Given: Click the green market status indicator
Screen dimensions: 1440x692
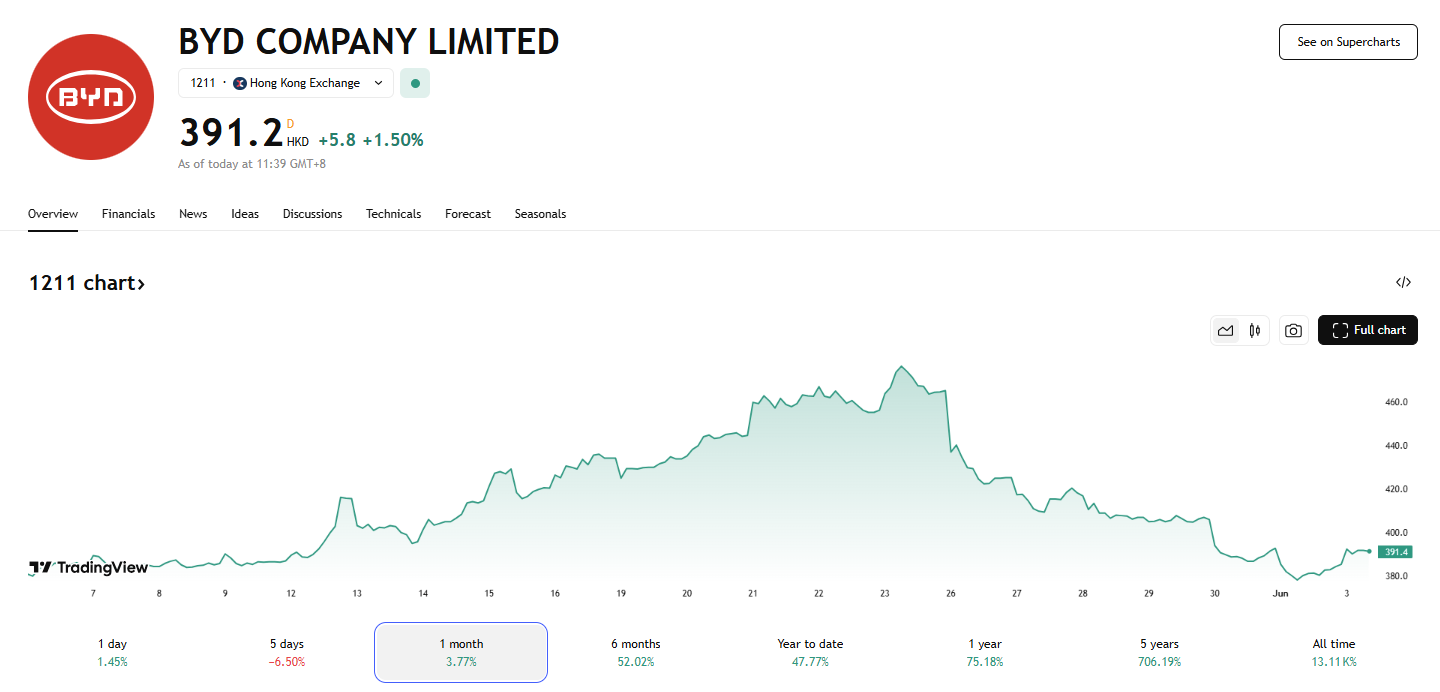Looking at the screenshot, I should pyautogui.click(x=415, y=83).
